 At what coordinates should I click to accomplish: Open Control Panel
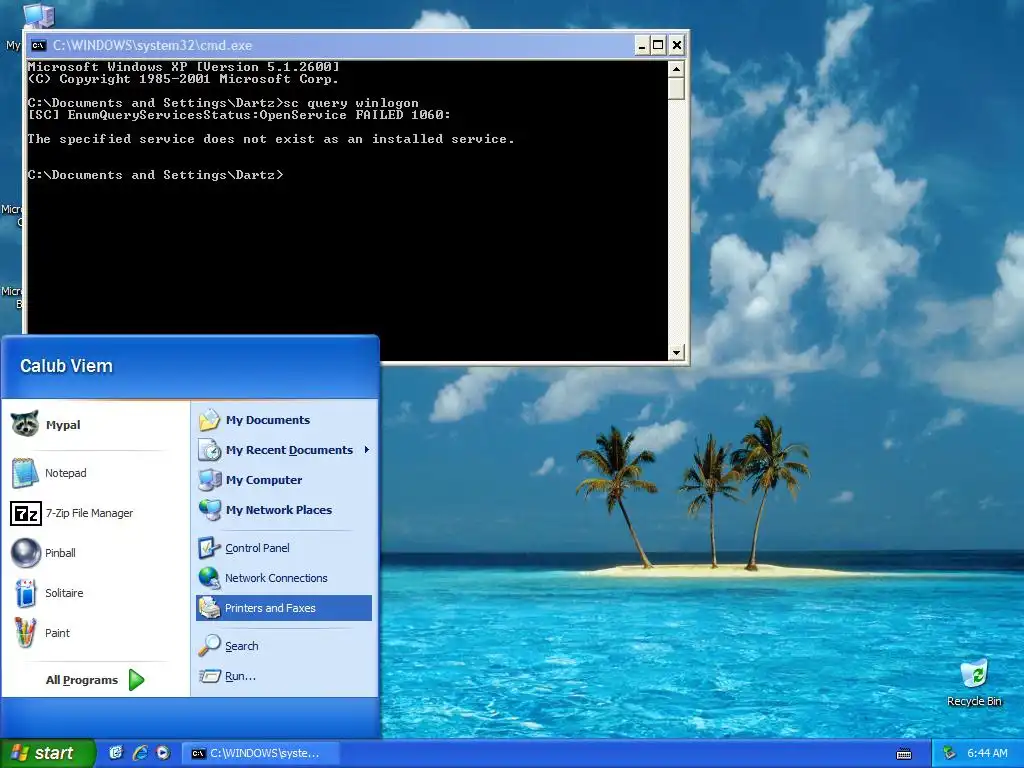(283, 548)
